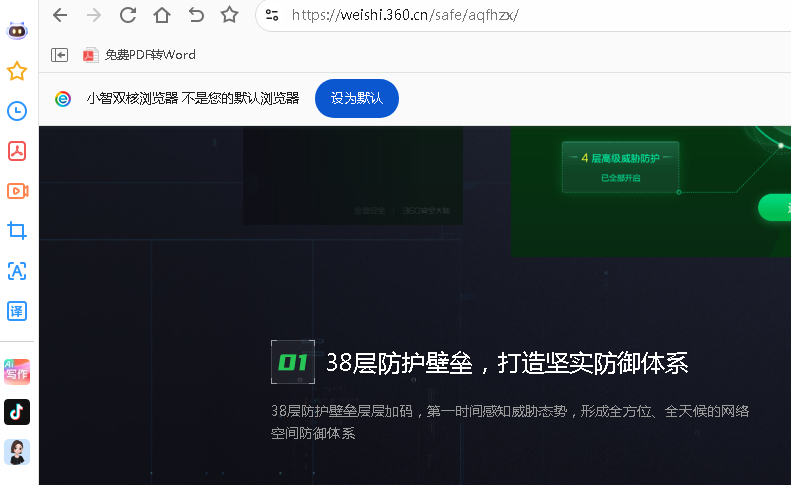View site information in the address bar
The width and height of the screenshot is (791, 485).
[x=272, y=15]
